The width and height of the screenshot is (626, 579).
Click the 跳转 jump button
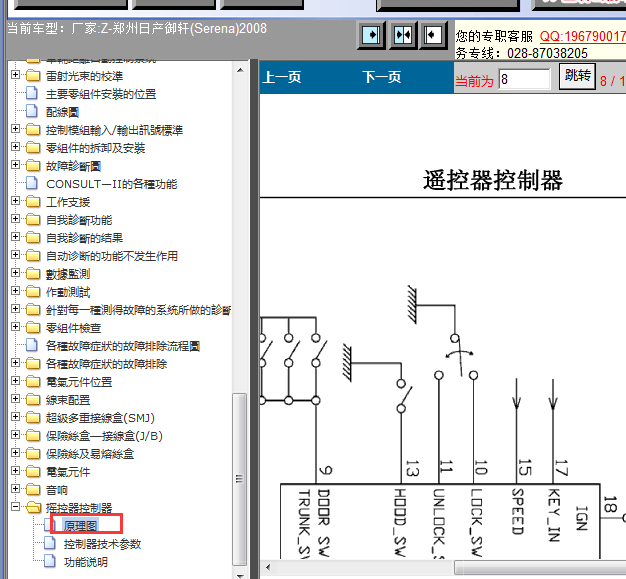(577, 76)
